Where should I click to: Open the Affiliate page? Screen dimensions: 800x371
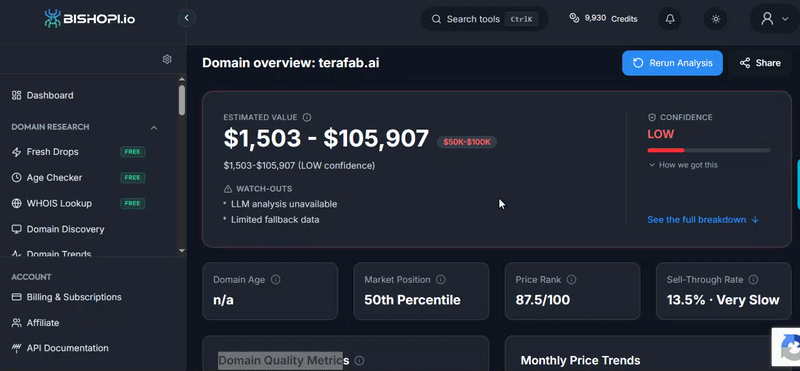coord(43,323)
